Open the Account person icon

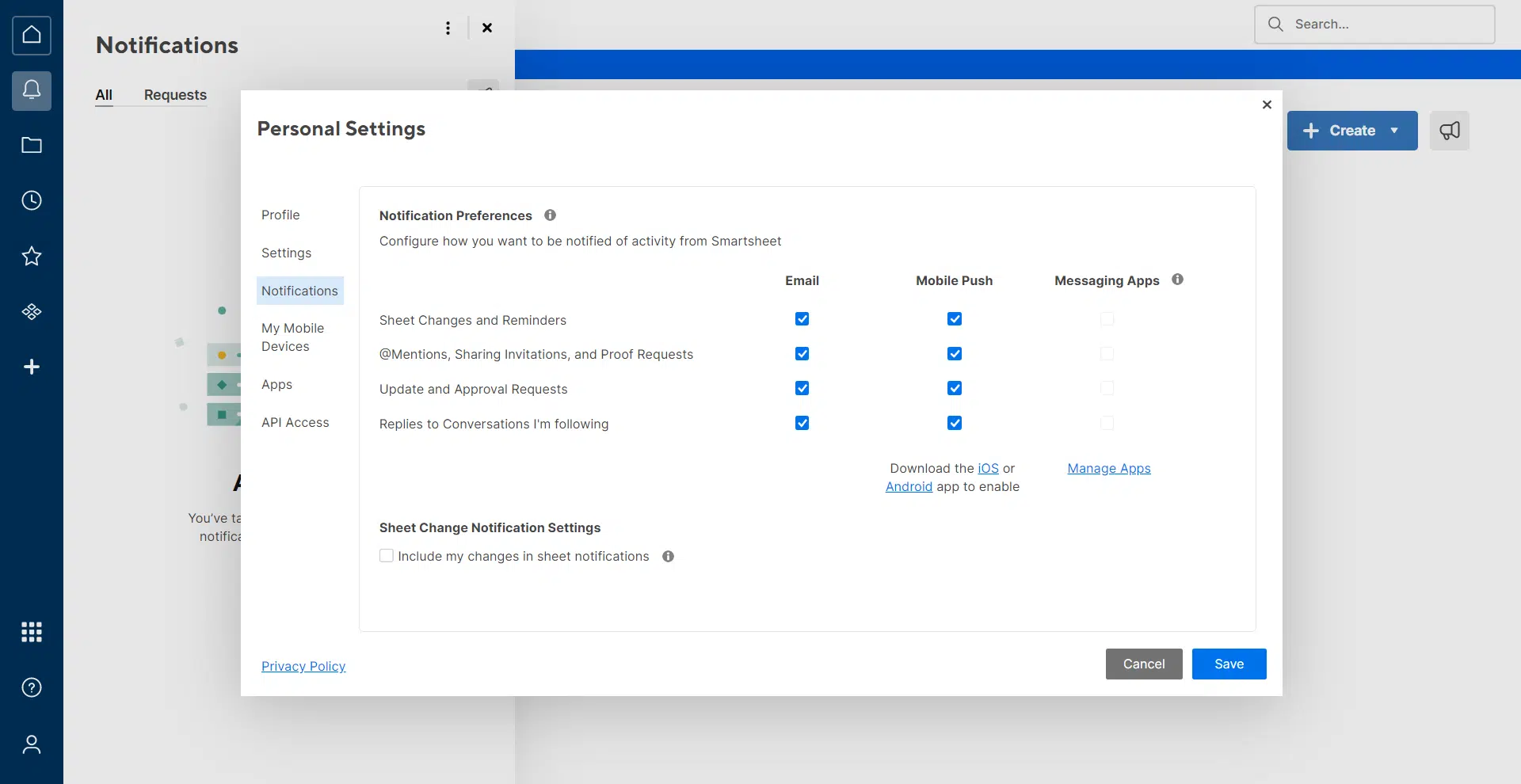click(32, 744)
